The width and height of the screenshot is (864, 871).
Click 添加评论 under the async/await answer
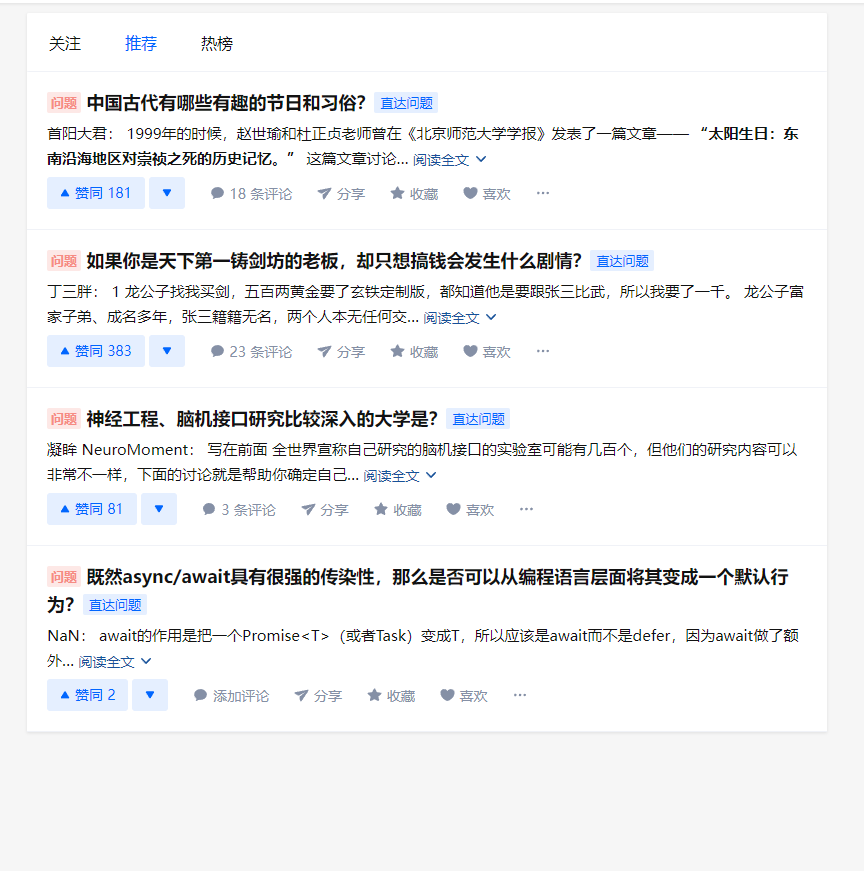point(242,694)
